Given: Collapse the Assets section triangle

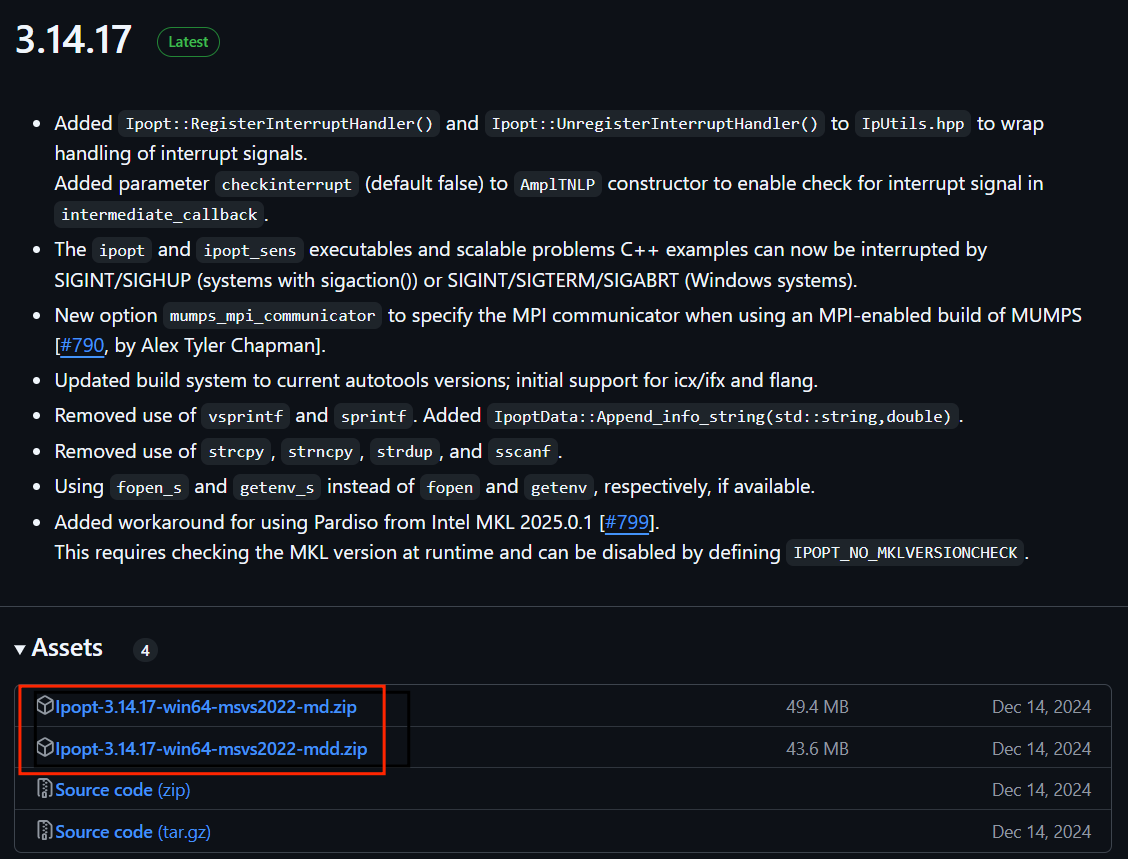Looking at the screenshot, I should [20, 649].
